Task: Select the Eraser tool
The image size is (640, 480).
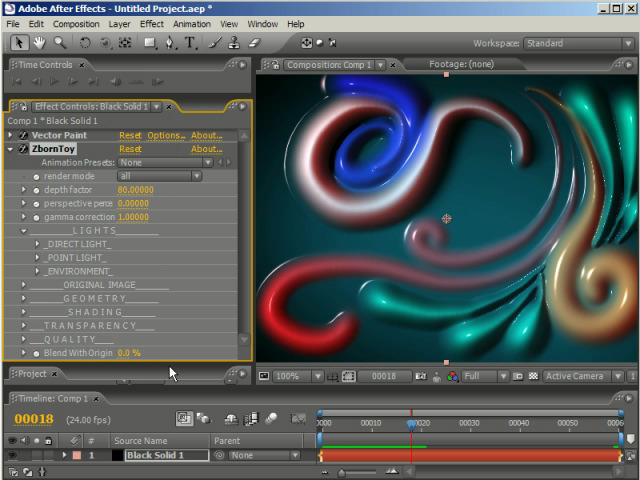Action: coord(254,43)
